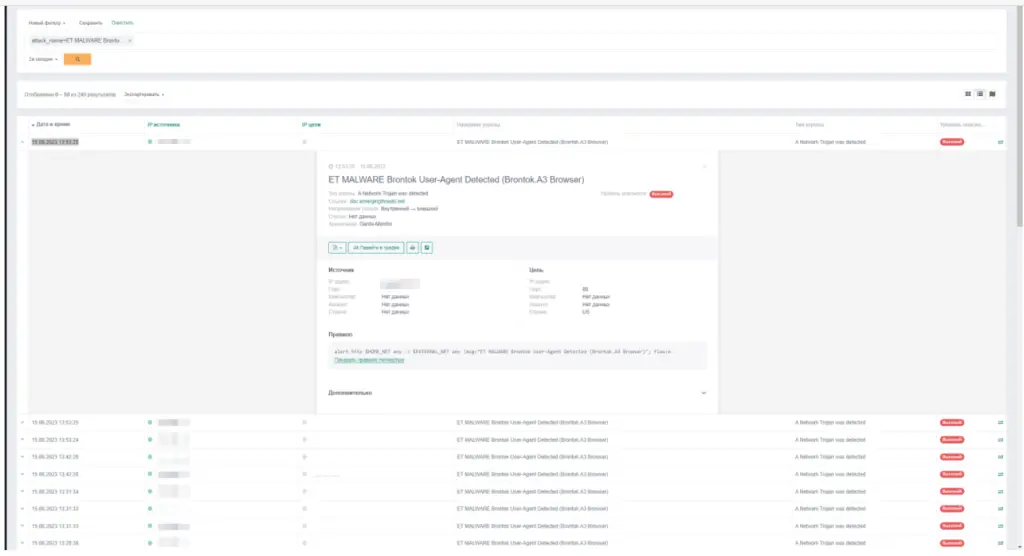Click 'Уровень опасности' column header
1024x556 pixels.
pyautogui.click(x=961, y=124)
